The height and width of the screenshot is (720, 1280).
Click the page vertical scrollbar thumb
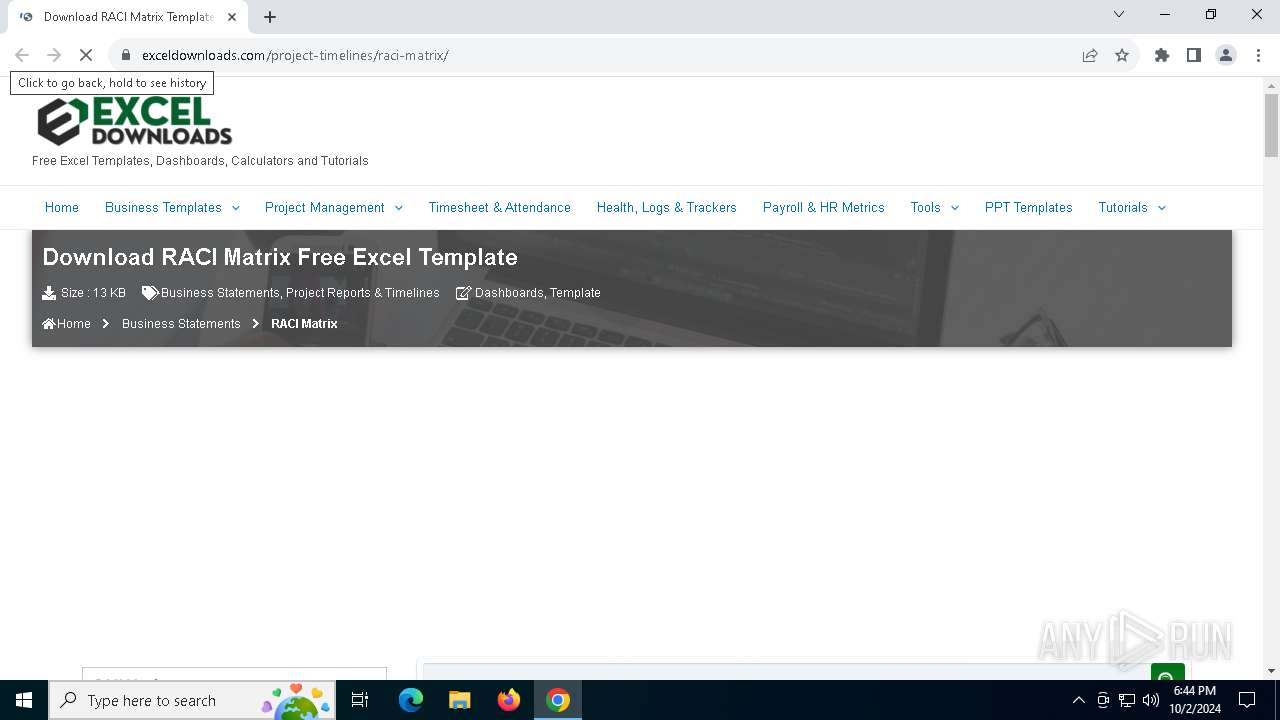pyautogui.click(x=1271, y=125)
